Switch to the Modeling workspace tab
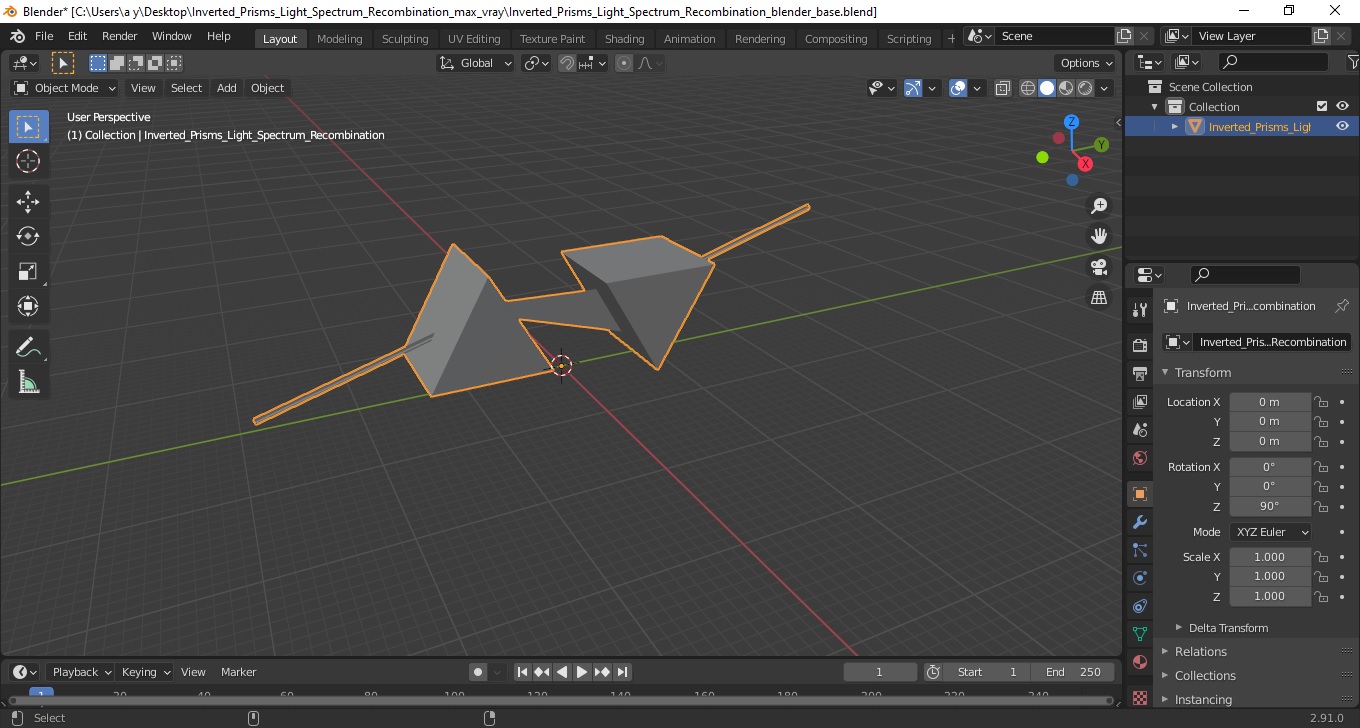 pyautogui.click(x=339, y=38)
